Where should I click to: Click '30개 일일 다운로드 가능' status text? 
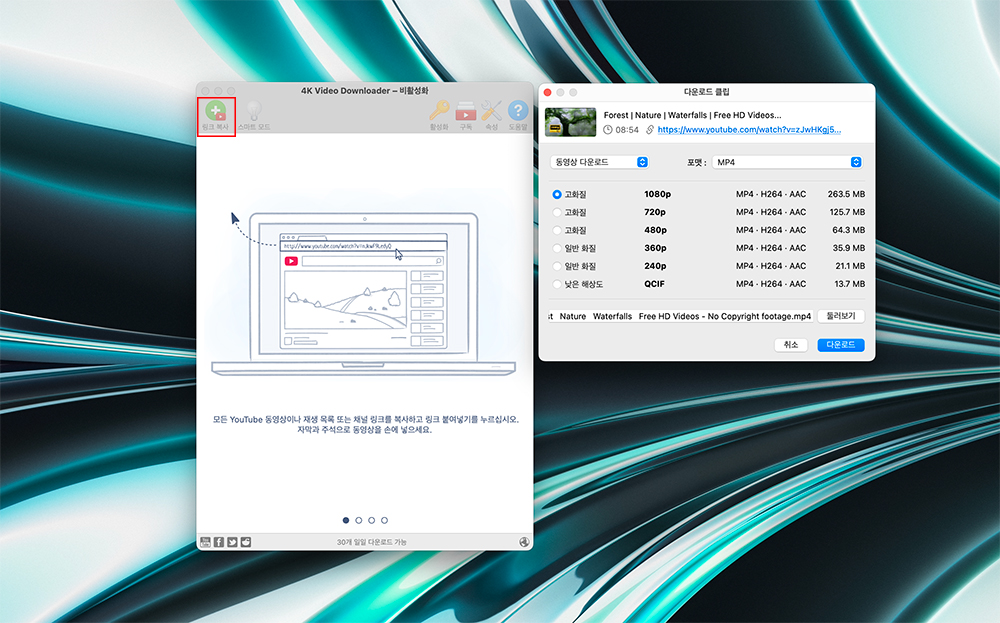pos(371,542)
